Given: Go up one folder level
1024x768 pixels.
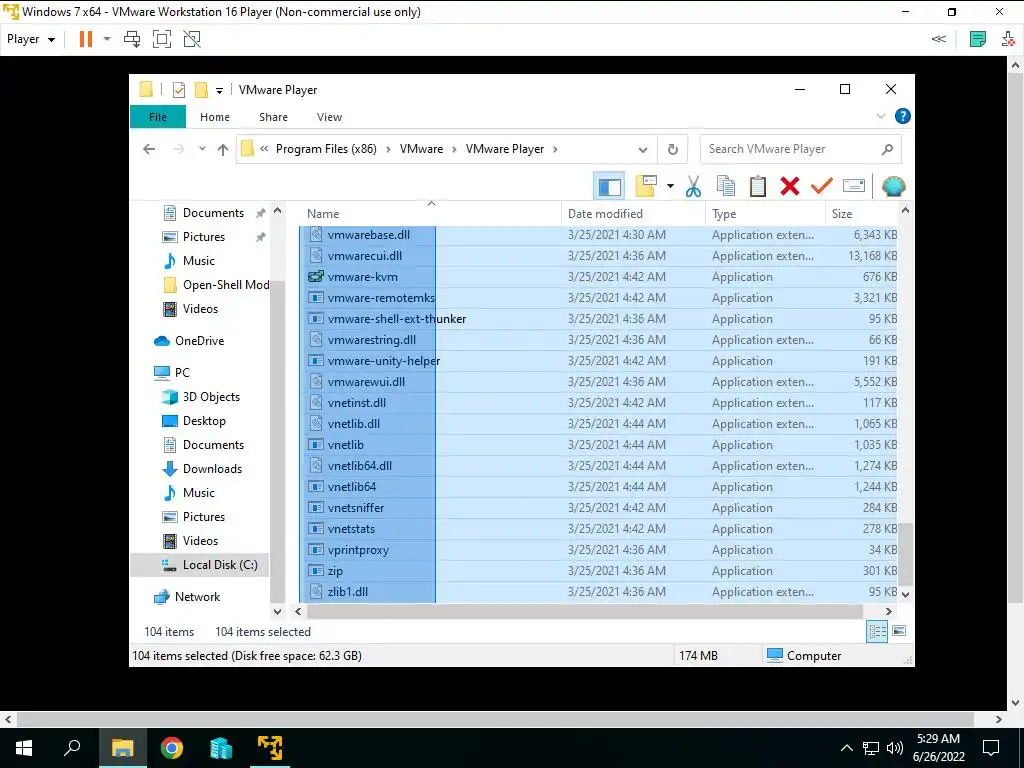Looking at the screenshot, I should point(223,150).
